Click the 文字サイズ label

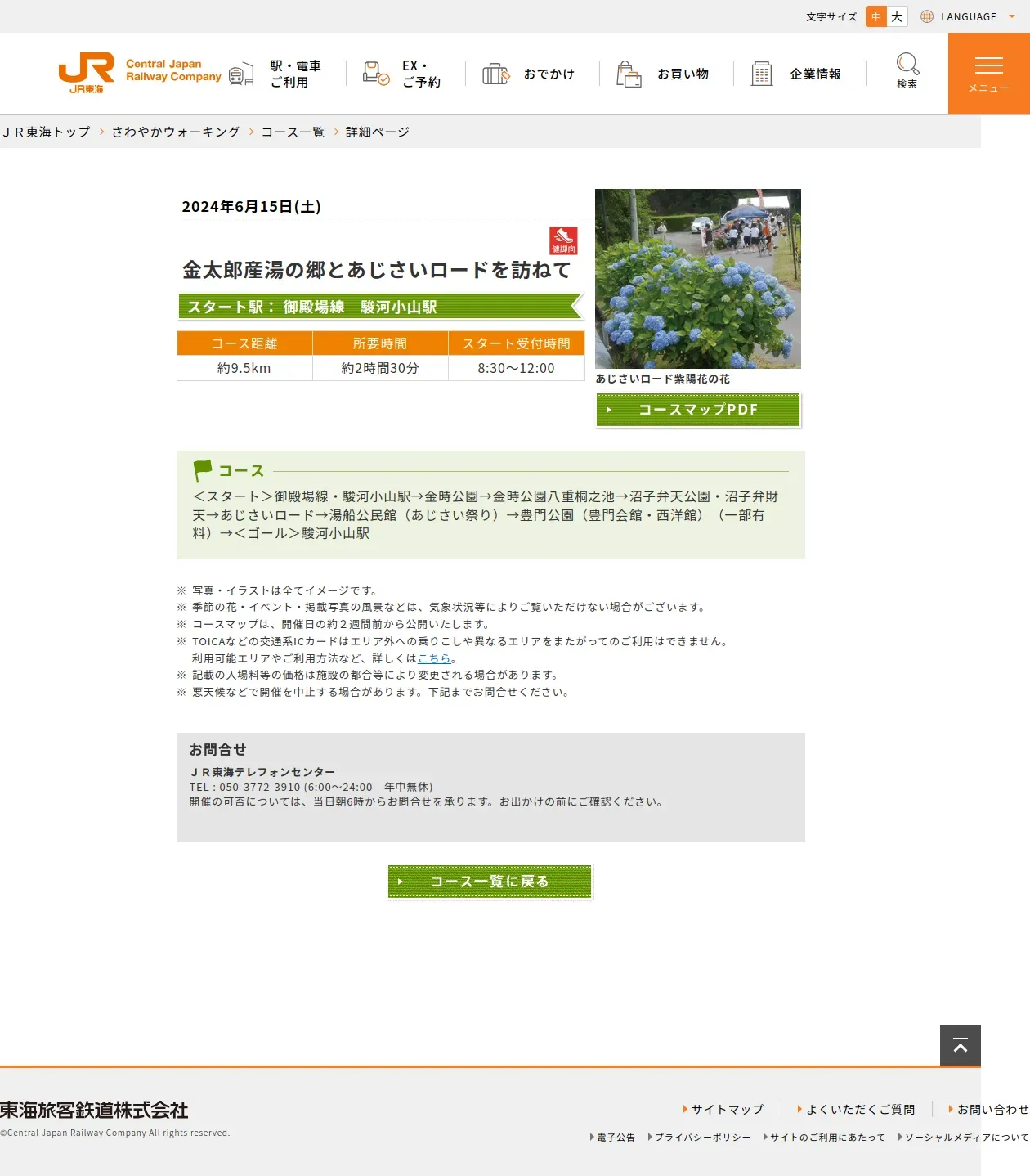[x=831, y=16]
